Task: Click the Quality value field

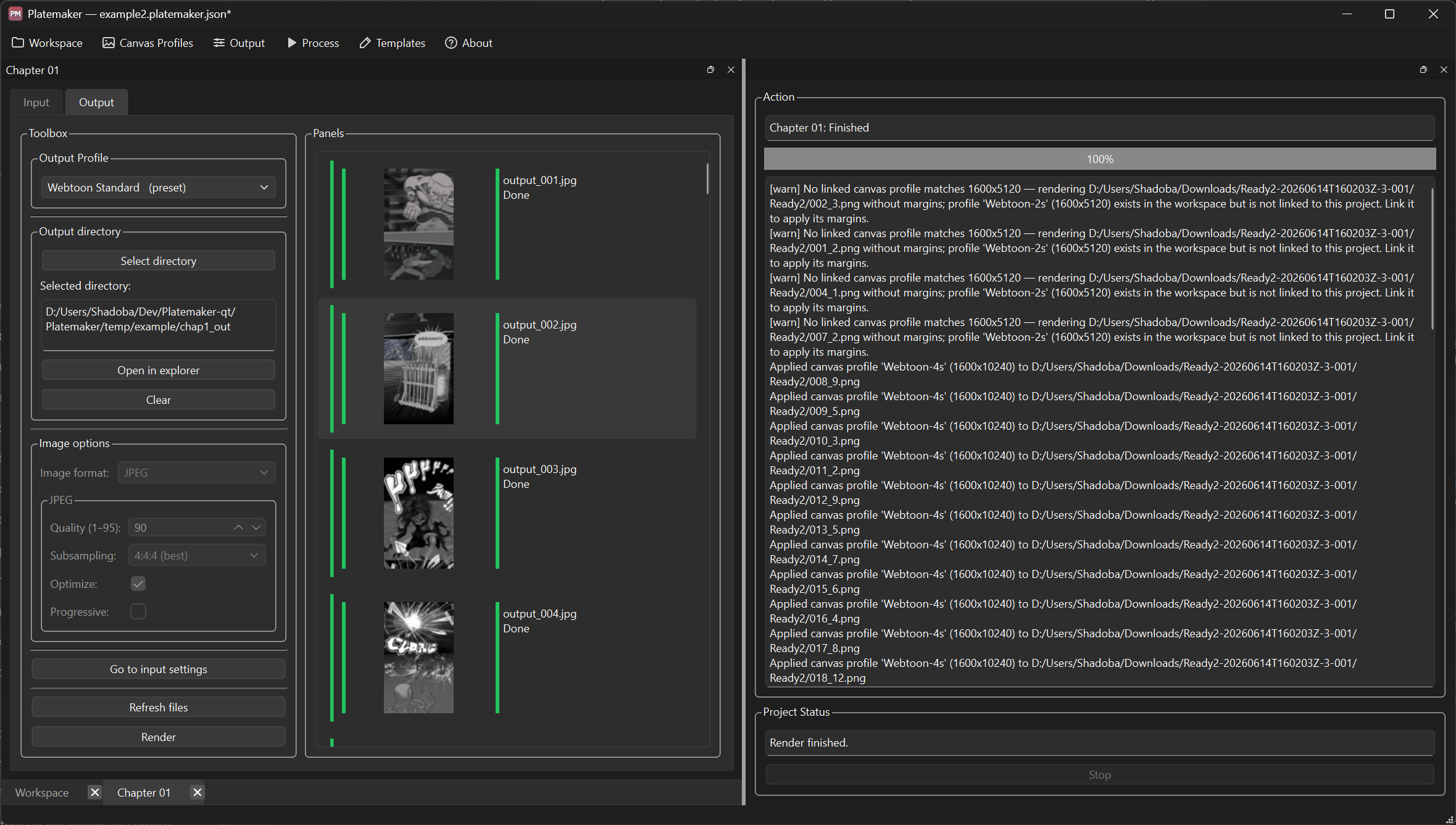Action: click(179, 527)
